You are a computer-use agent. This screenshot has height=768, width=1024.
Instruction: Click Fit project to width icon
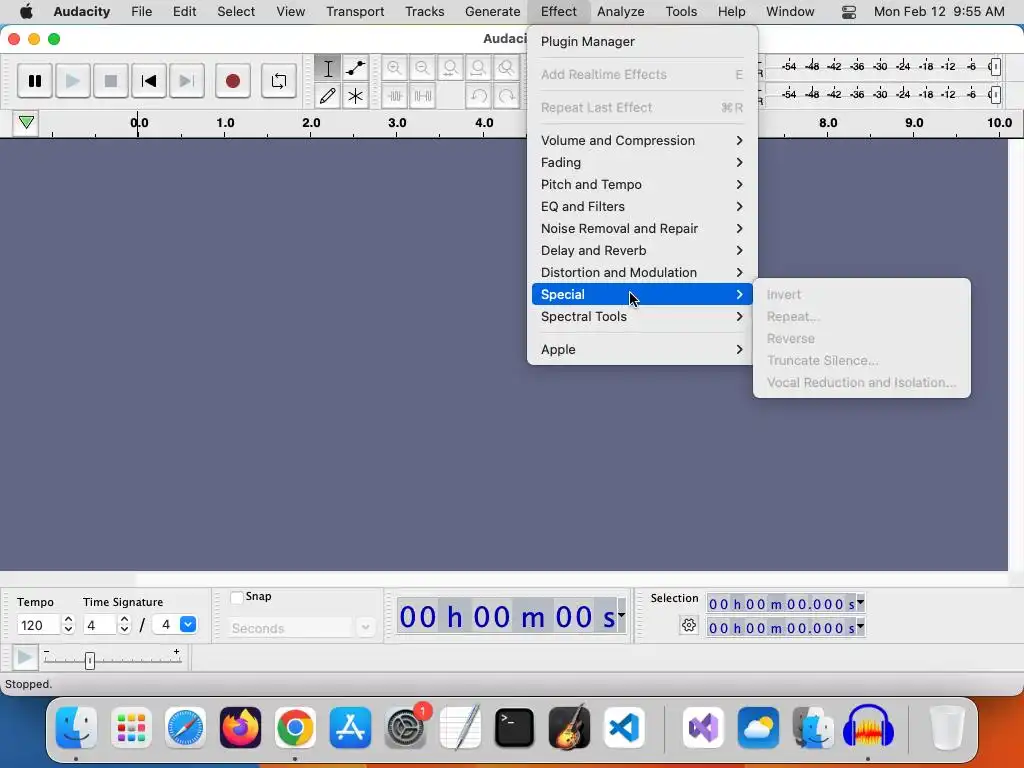479,68
